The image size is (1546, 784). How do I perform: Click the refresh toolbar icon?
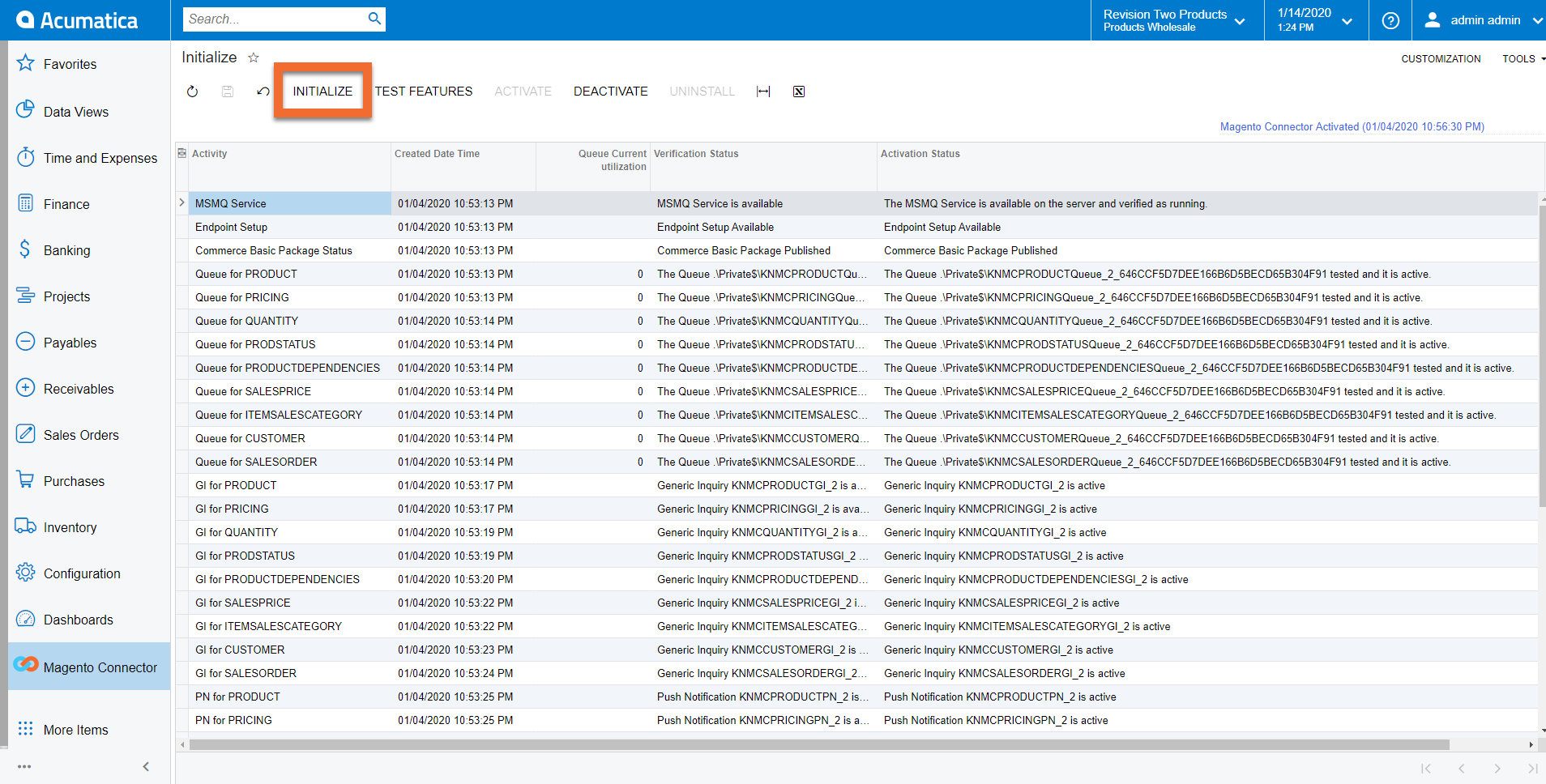pyautogui.click(x=192, y=92)
